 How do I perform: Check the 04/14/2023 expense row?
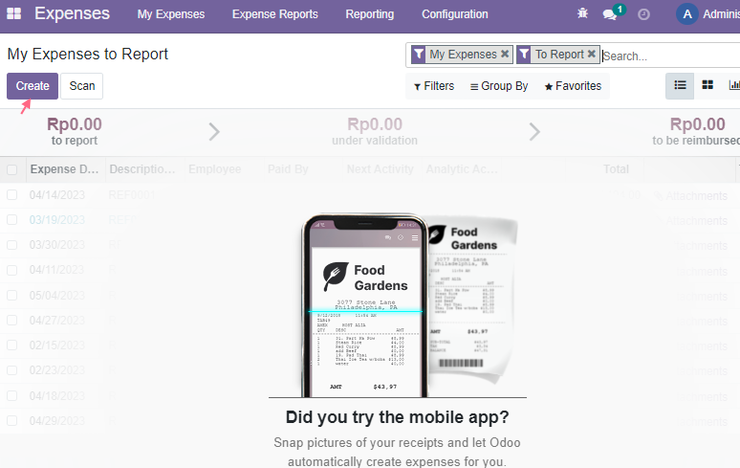coord(12,195)
